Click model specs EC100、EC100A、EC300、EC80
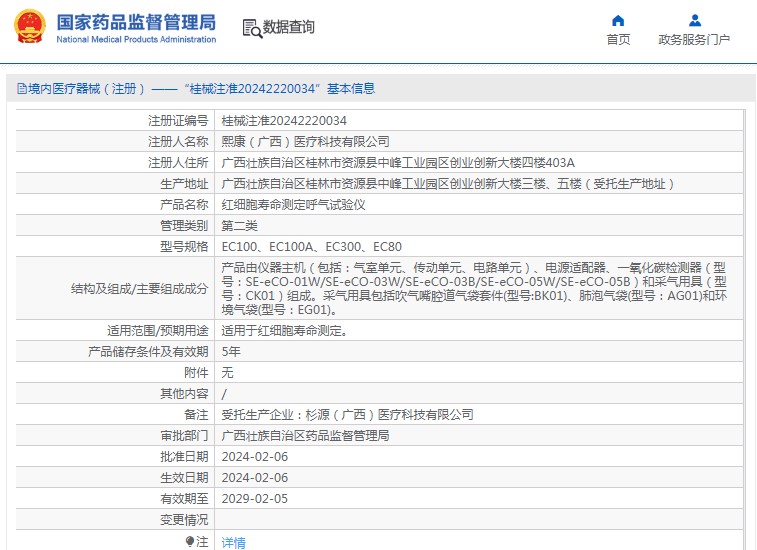 (x=311, y=247)
